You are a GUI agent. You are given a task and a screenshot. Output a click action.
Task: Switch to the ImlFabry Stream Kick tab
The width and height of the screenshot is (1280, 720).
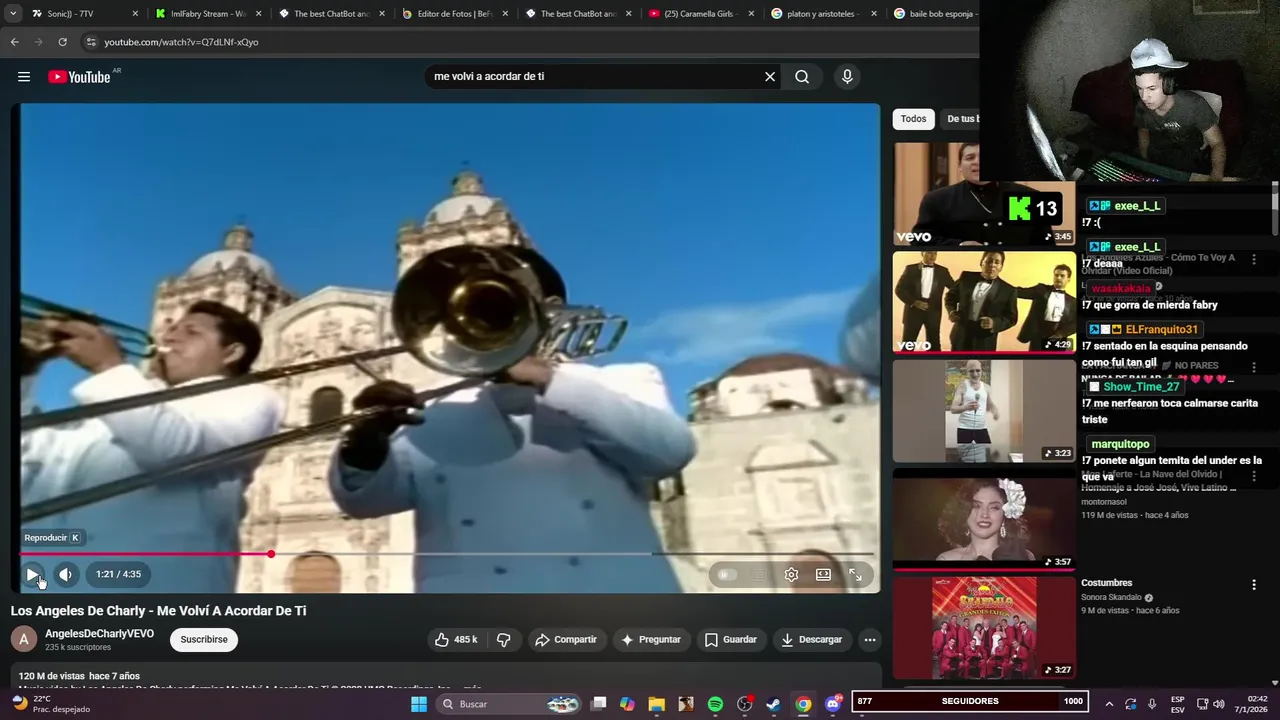click(207, 14)
